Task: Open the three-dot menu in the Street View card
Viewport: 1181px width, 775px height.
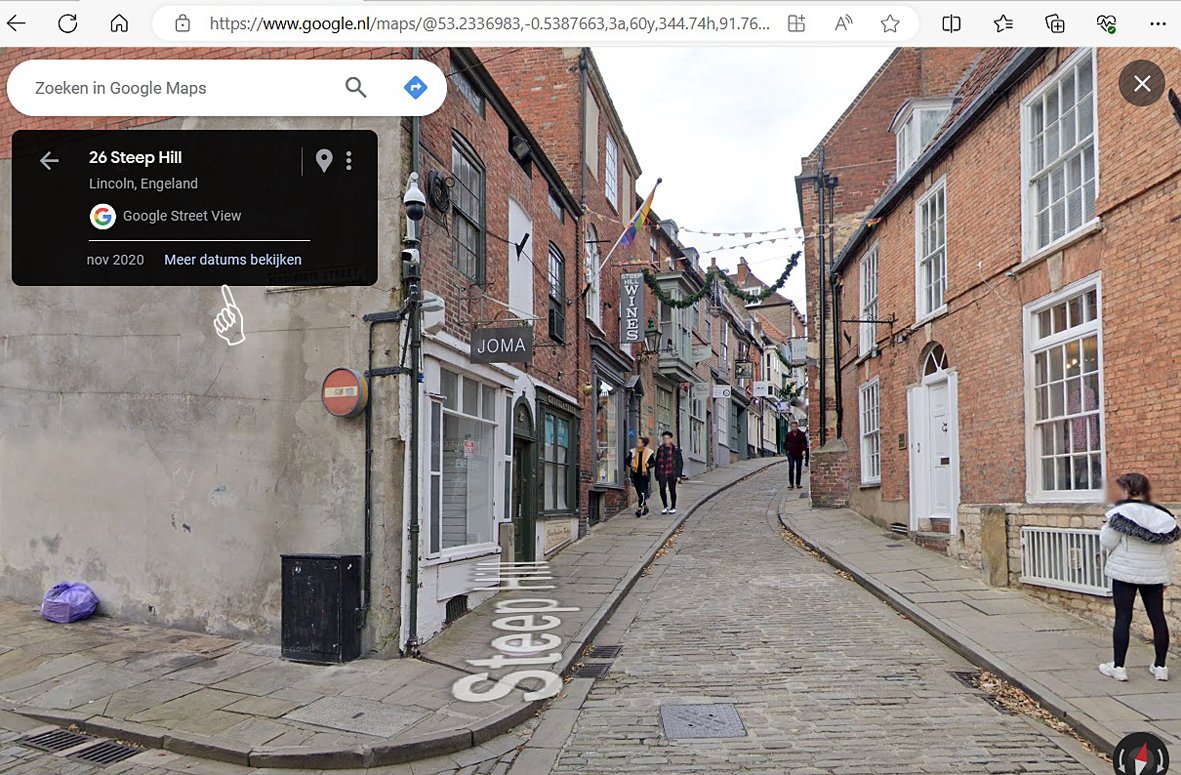Action: tap(349, 161)
